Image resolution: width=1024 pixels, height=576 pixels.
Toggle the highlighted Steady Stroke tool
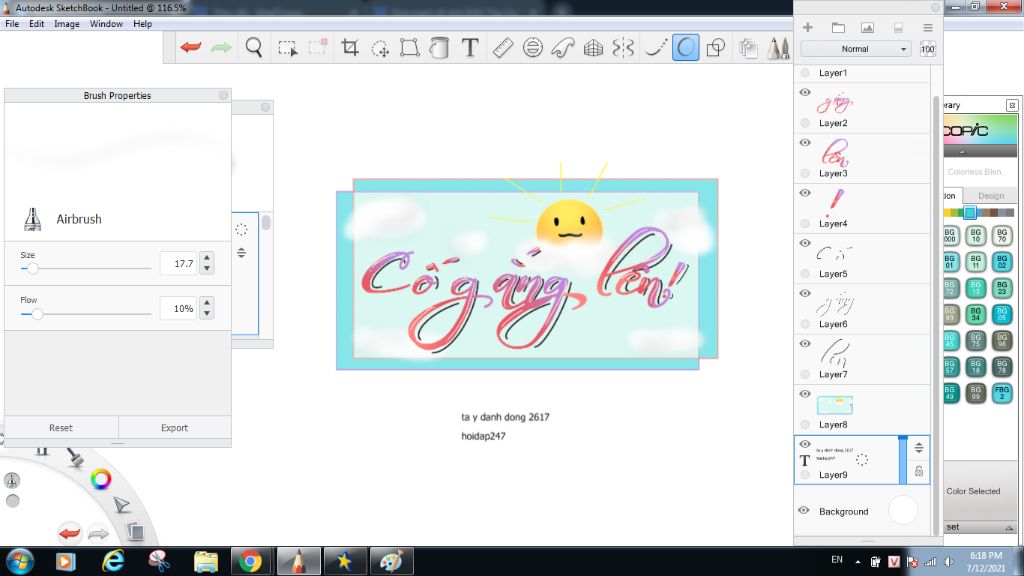pyautogui.click(x=686, y=48)
